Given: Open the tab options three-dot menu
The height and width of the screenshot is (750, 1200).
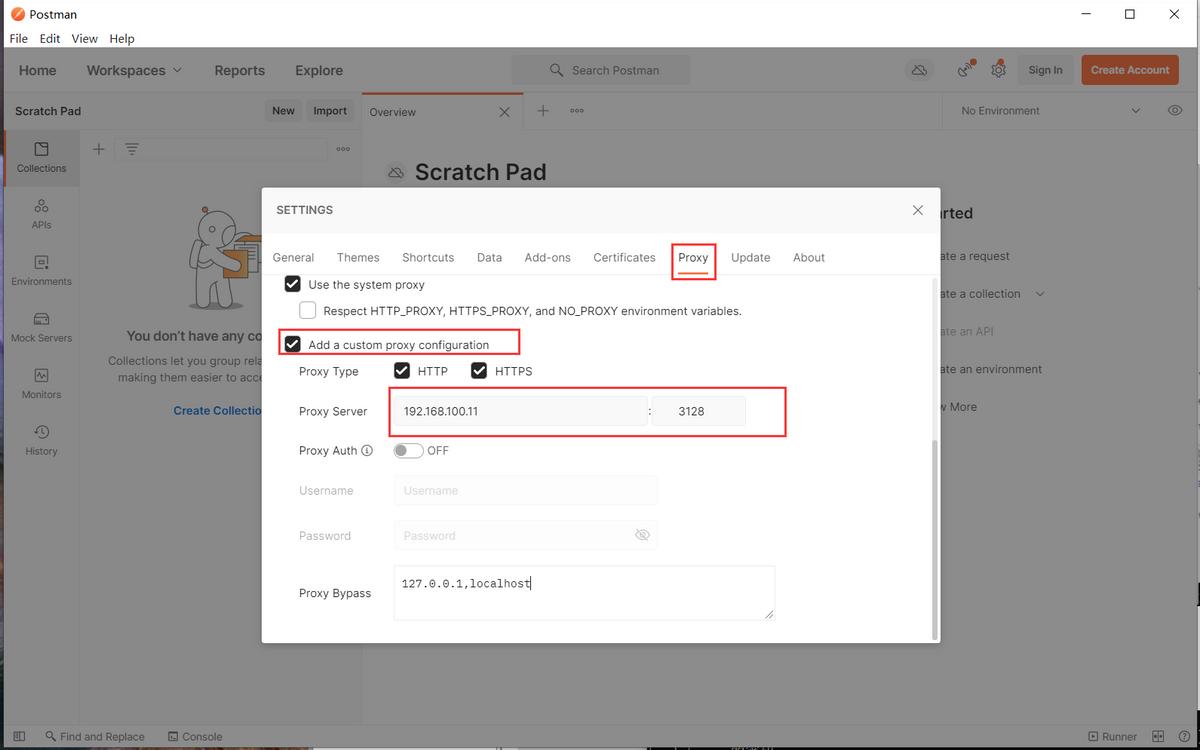Looking at the screenshot, I should coord(577,111).
